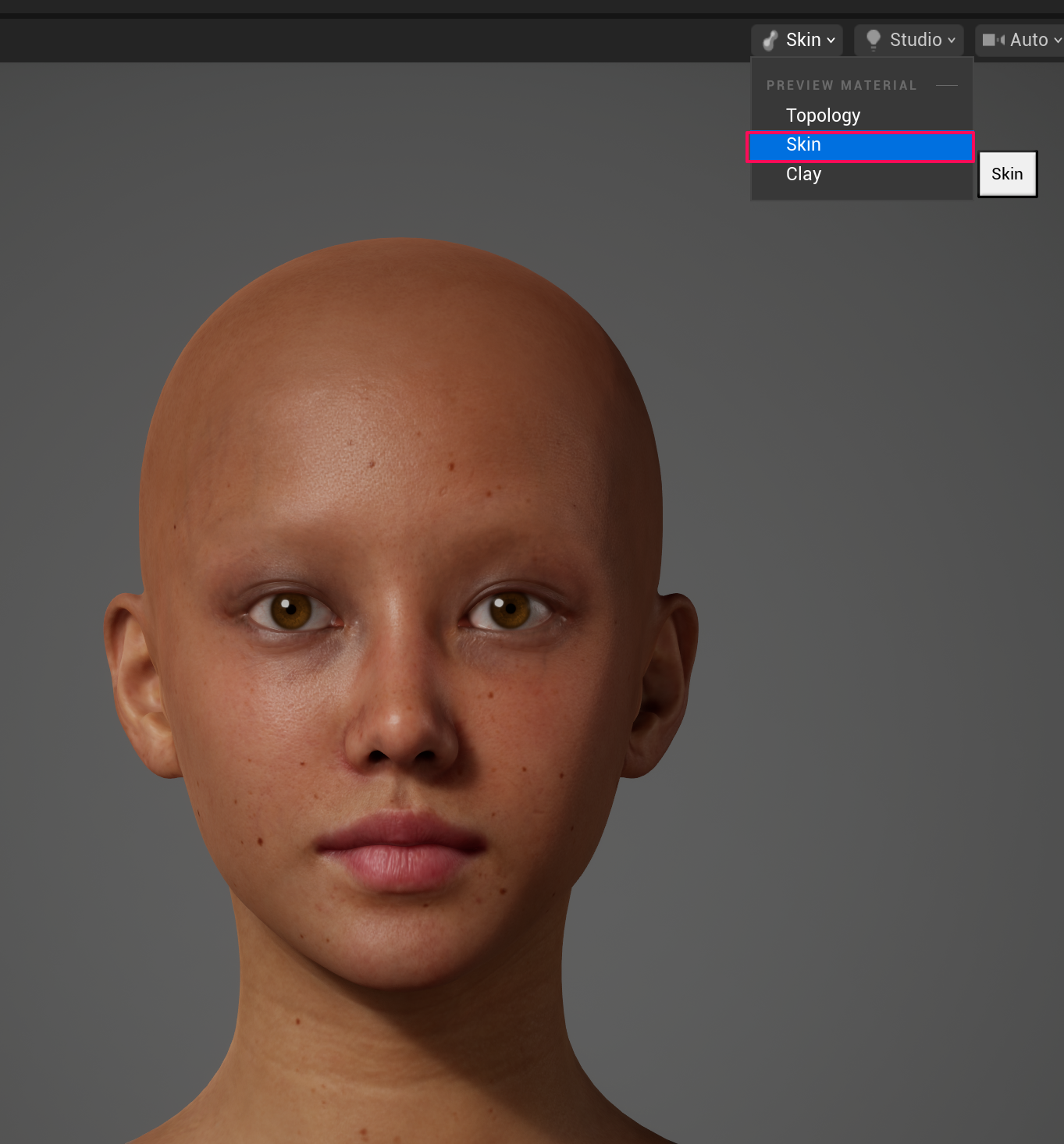Select Topology from the Preview Material menu
This screenshot has height=1144, width=1064.
point(823,115)
